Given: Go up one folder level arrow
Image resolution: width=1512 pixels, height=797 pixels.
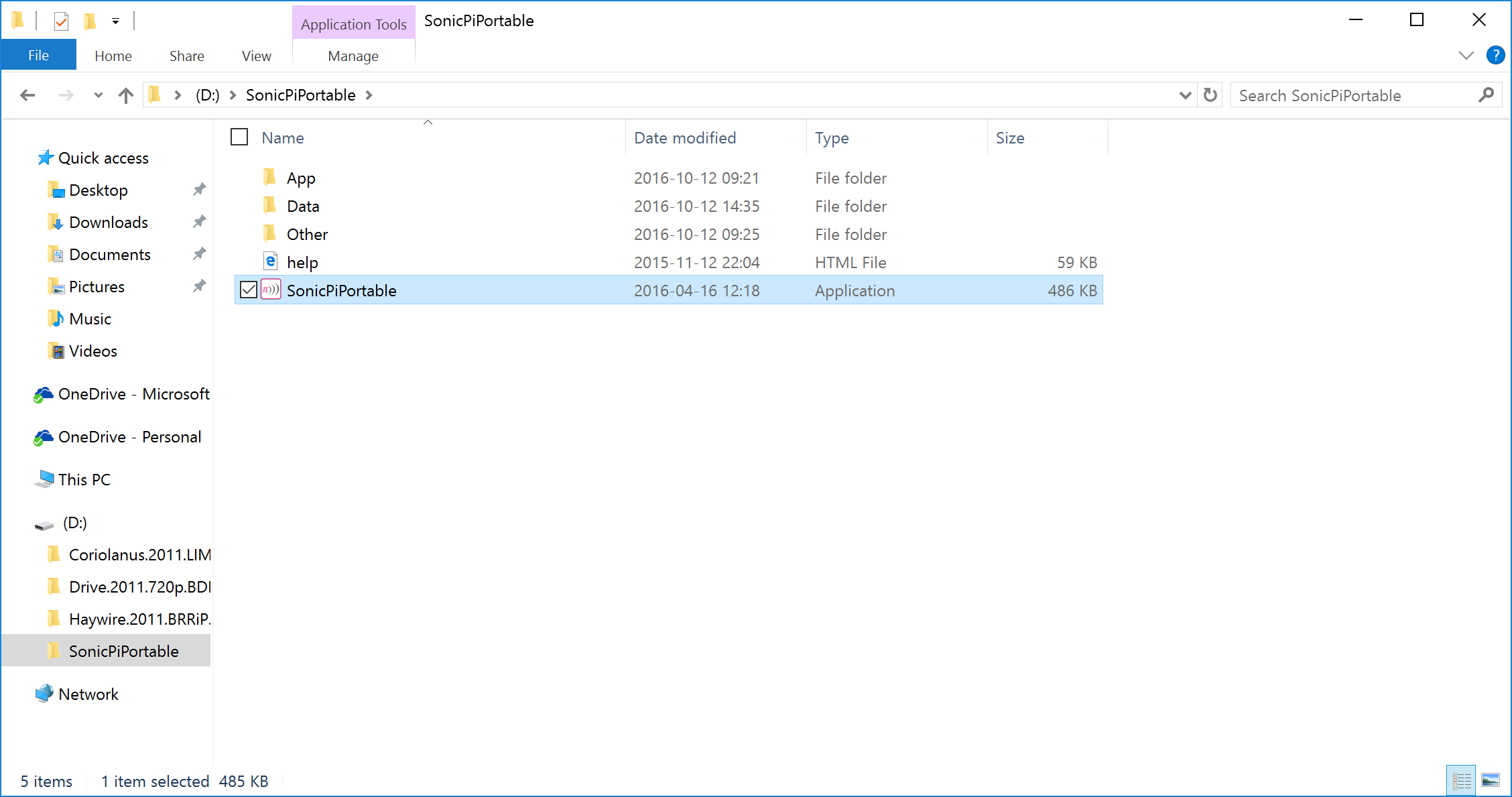Looking at the screenshot, I should point(125,95).
